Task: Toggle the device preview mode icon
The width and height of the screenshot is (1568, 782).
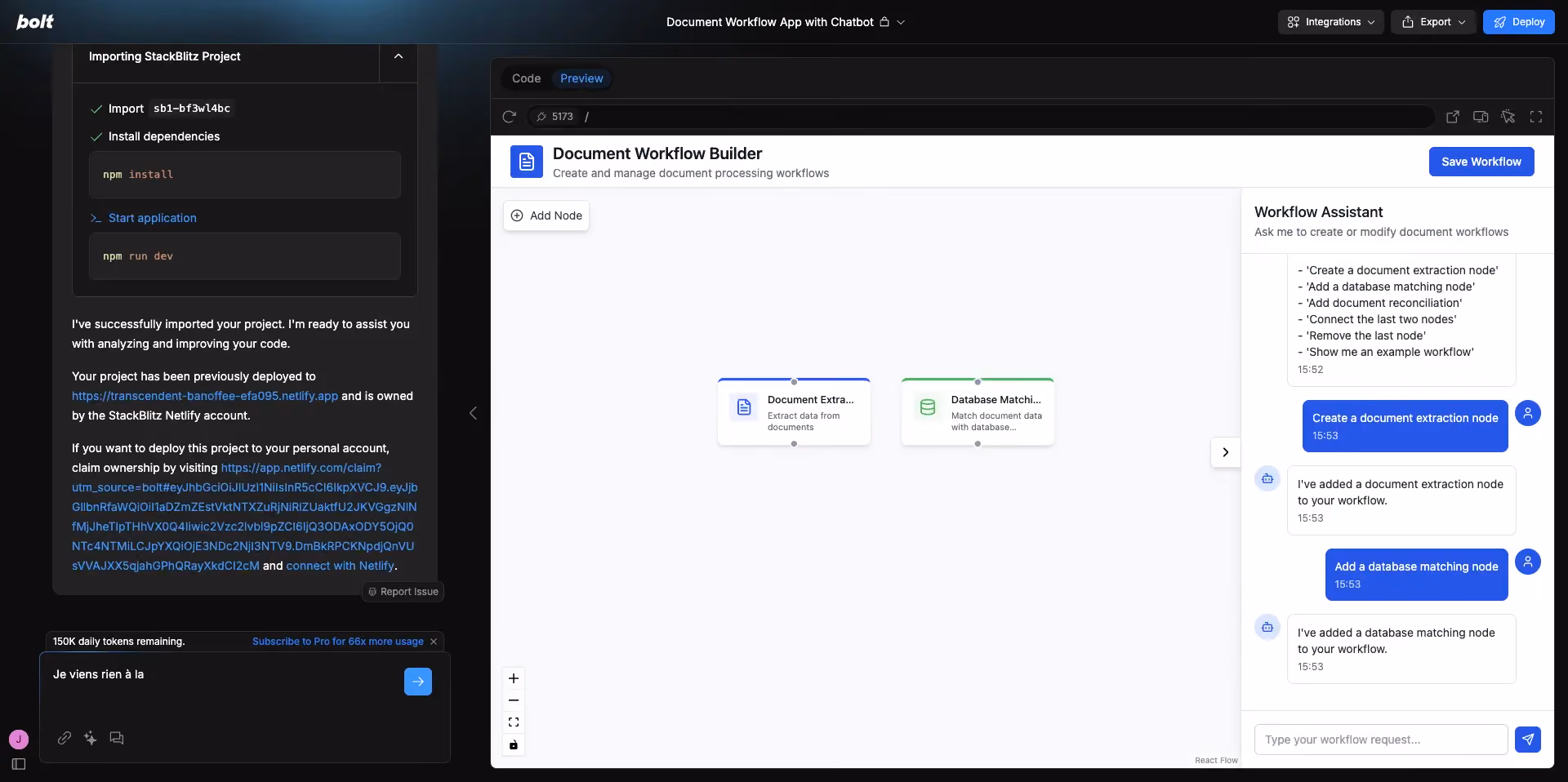Action: tap(1481, 117)
